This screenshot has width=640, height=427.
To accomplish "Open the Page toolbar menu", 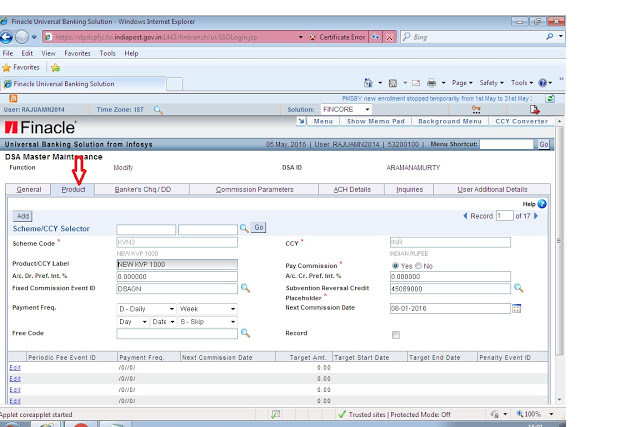I will pos(462,83).
